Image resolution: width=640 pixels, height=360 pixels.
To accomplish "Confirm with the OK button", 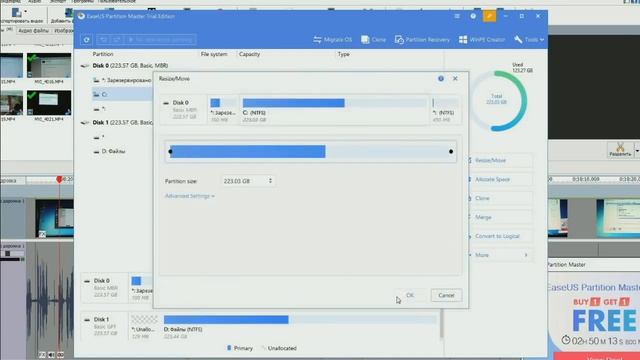I will pyautogui.click(x=410, y=295).
